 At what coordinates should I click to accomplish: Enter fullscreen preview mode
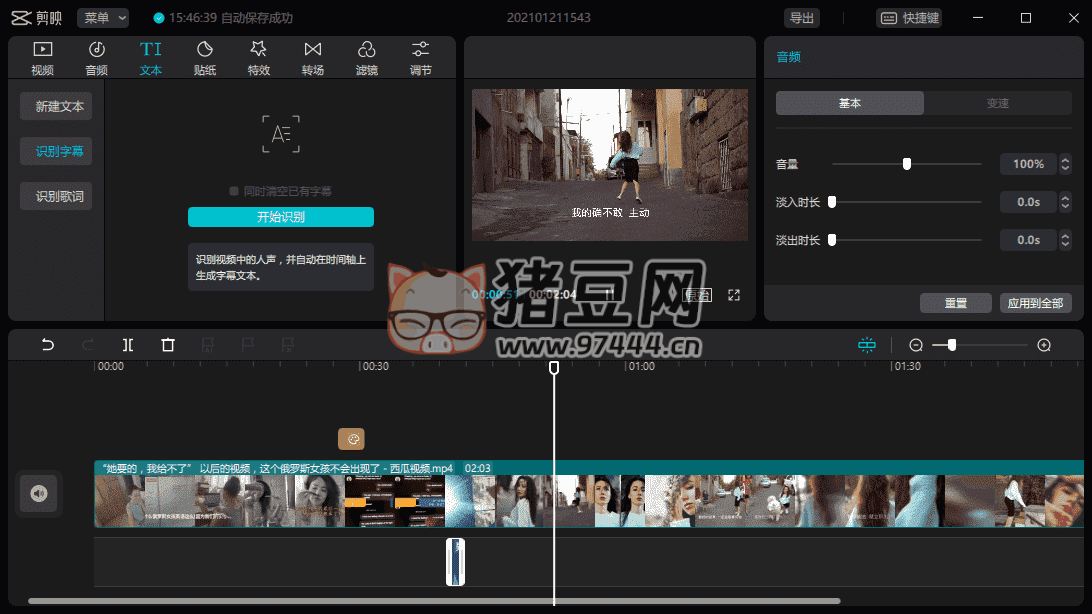(734, 295)
